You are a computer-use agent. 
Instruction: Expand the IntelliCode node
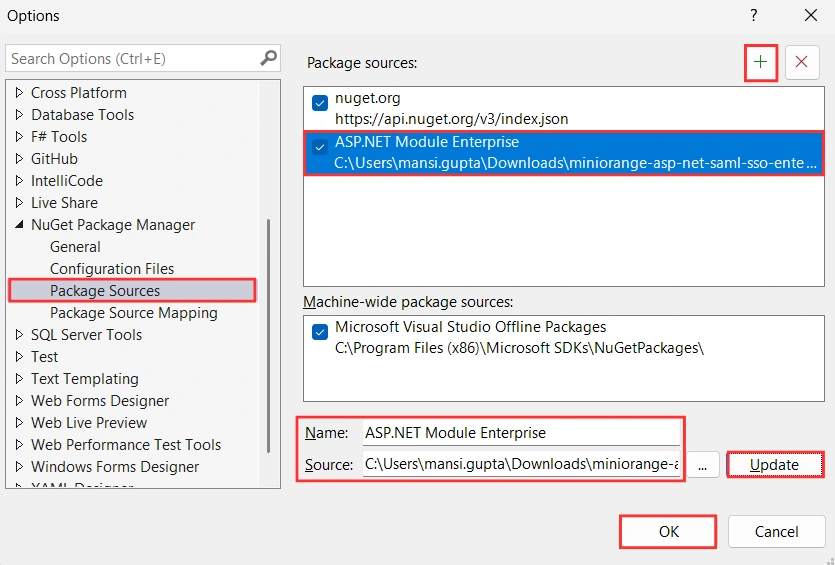[x=19, y=181]
